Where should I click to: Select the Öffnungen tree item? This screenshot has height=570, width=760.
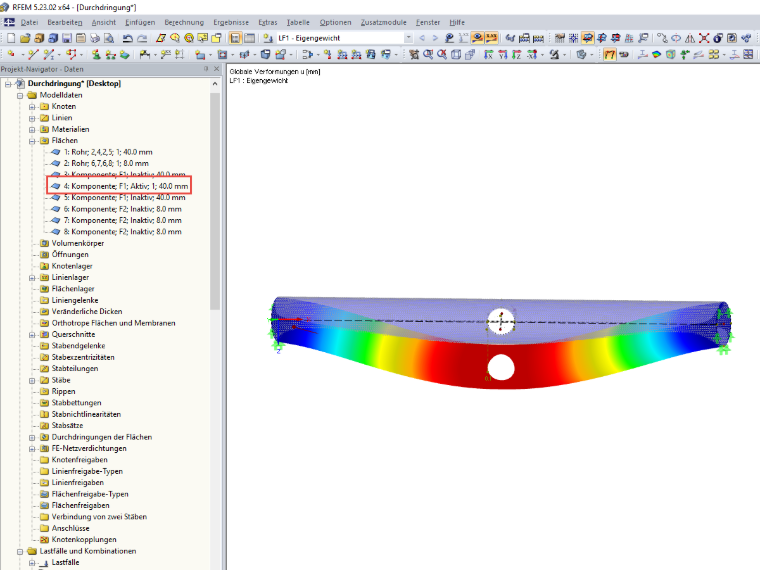click(x=70, y=254)
